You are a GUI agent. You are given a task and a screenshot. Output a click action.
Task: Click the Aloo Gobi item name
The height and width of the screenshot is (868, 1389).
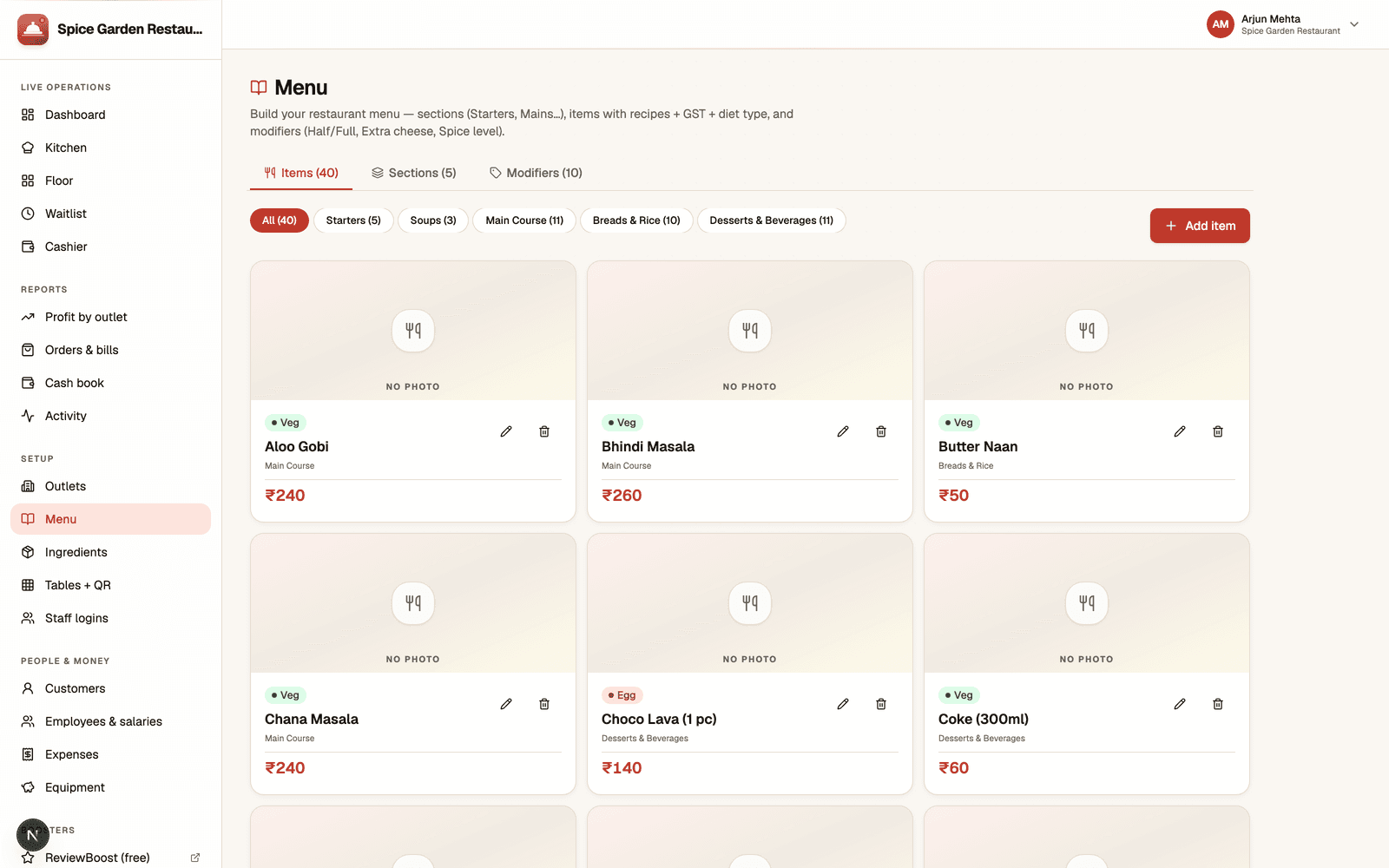click(x=297, y=446)
